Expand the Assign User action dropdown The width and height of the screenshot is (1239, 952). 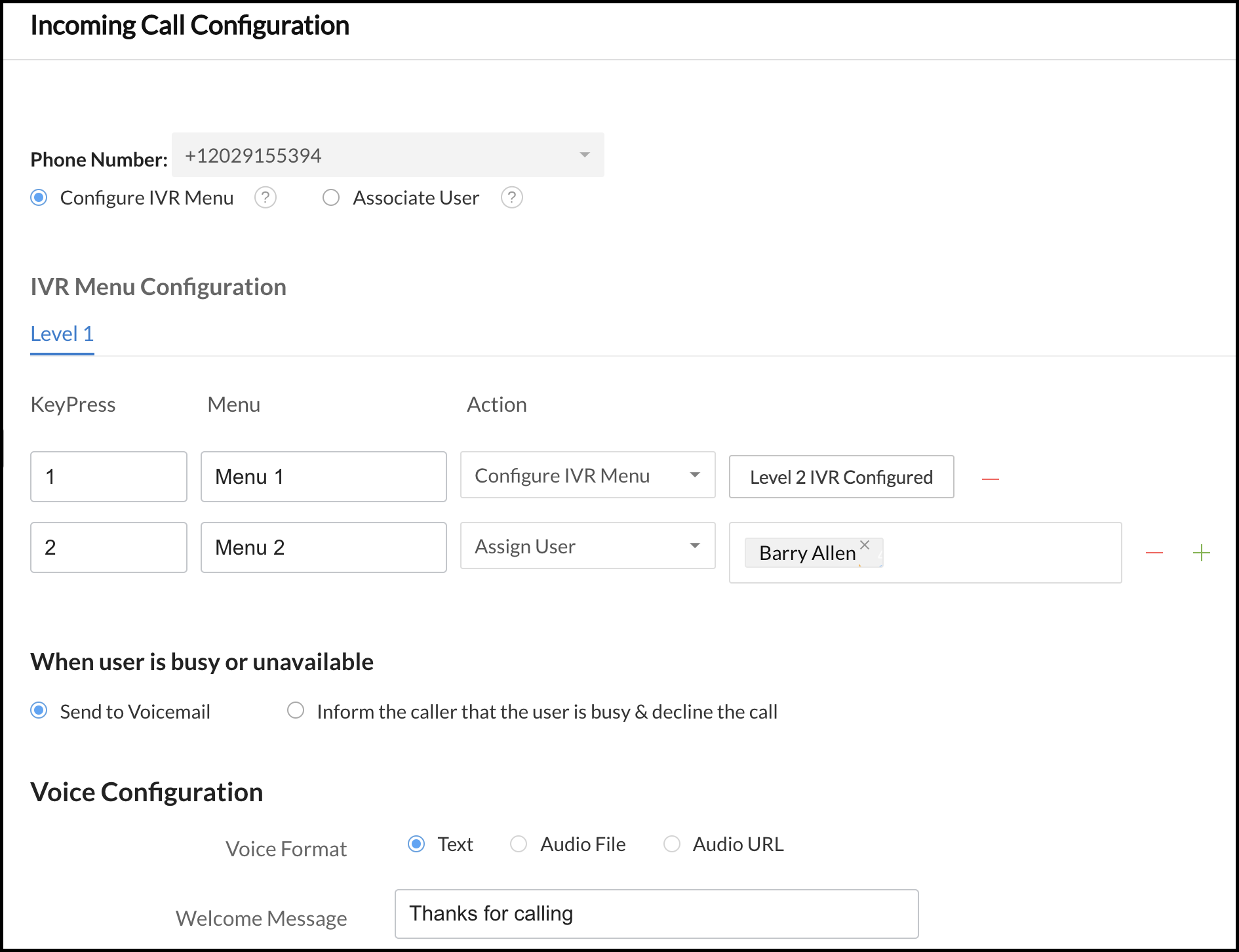point(587,546)
